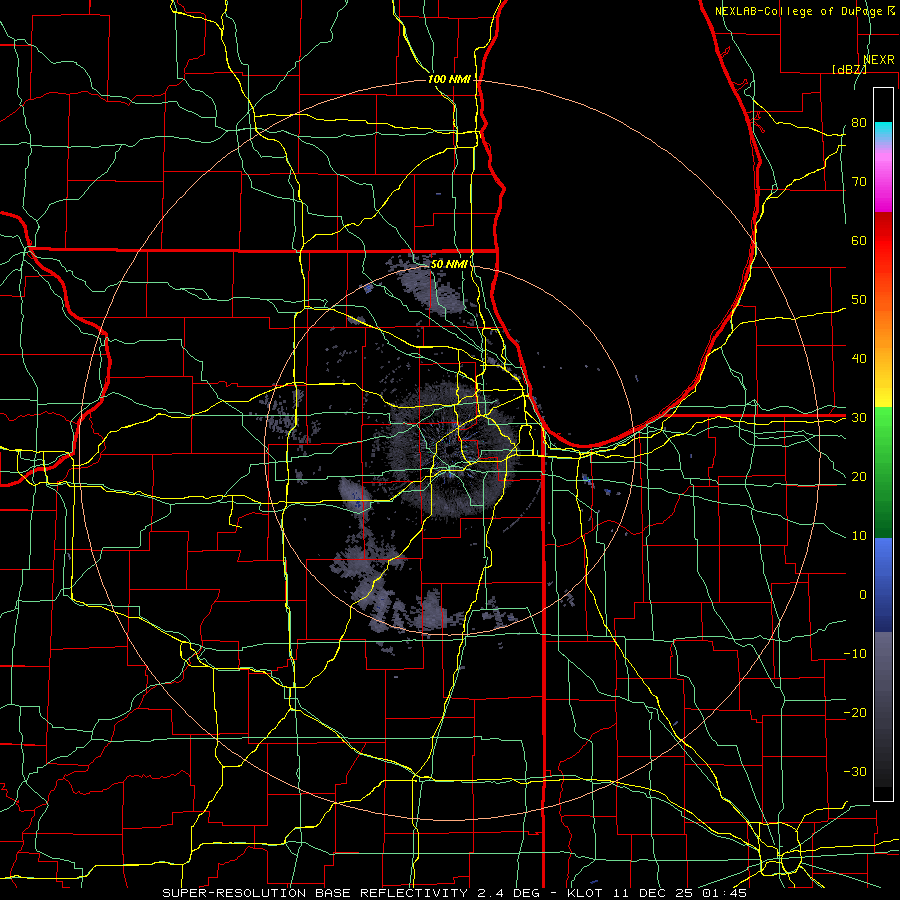The height and width of the screenshot is (900, 900).
Task: Click the 30 value on the dBZ scale
Action: coord(859,418)
